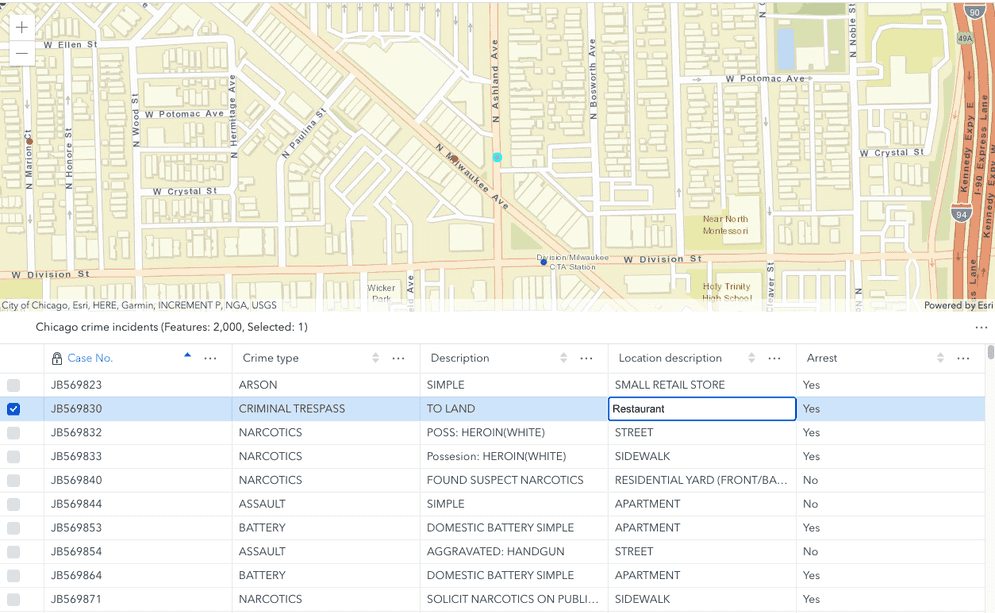995x613 pixels.
Task: Open Description column options menu
Action: [x=586, y=358]
